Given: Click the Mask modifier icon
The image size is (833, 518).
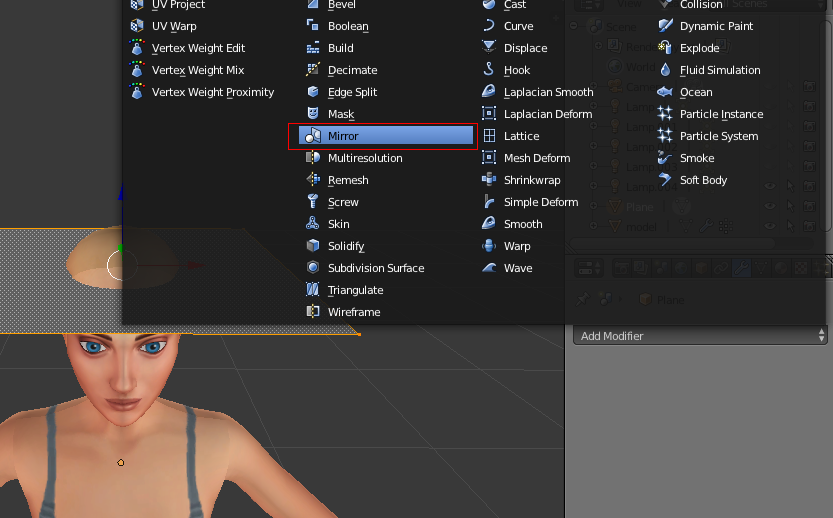Looking at the screenshot, I should coord(313,114).
